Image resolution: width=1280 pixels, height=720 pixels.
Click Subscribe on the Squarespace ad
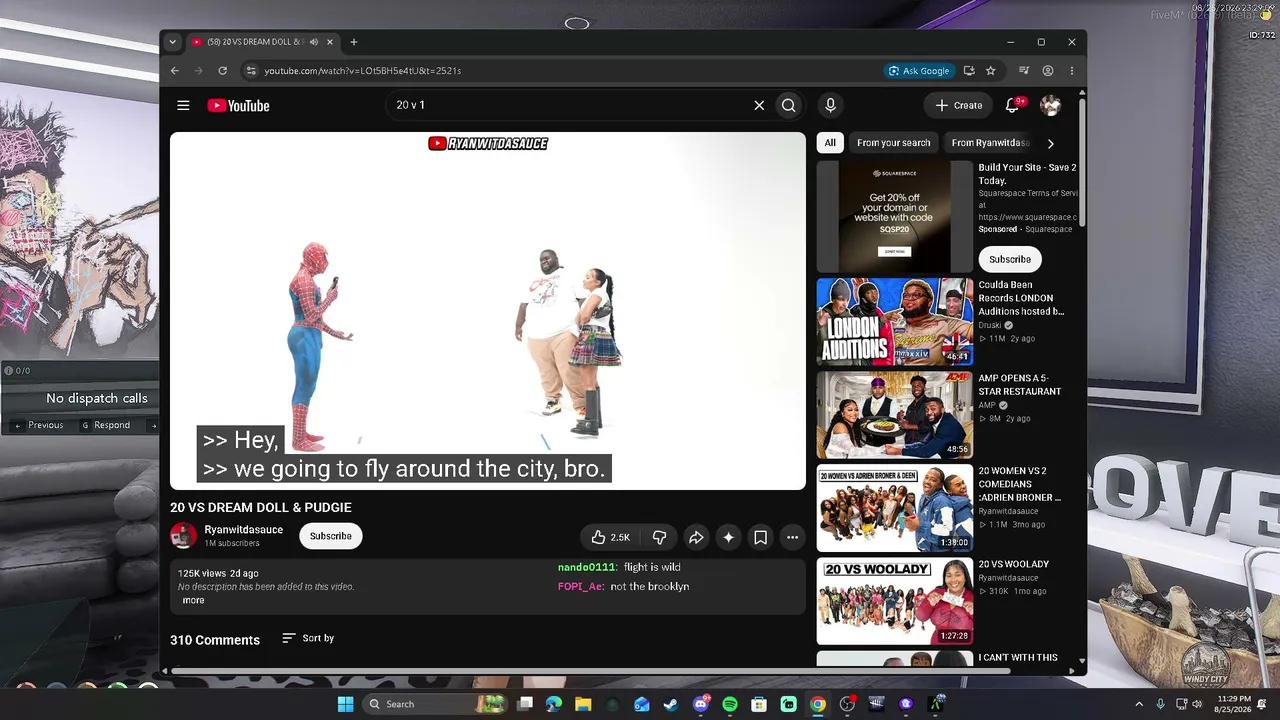pos(1010,259)
